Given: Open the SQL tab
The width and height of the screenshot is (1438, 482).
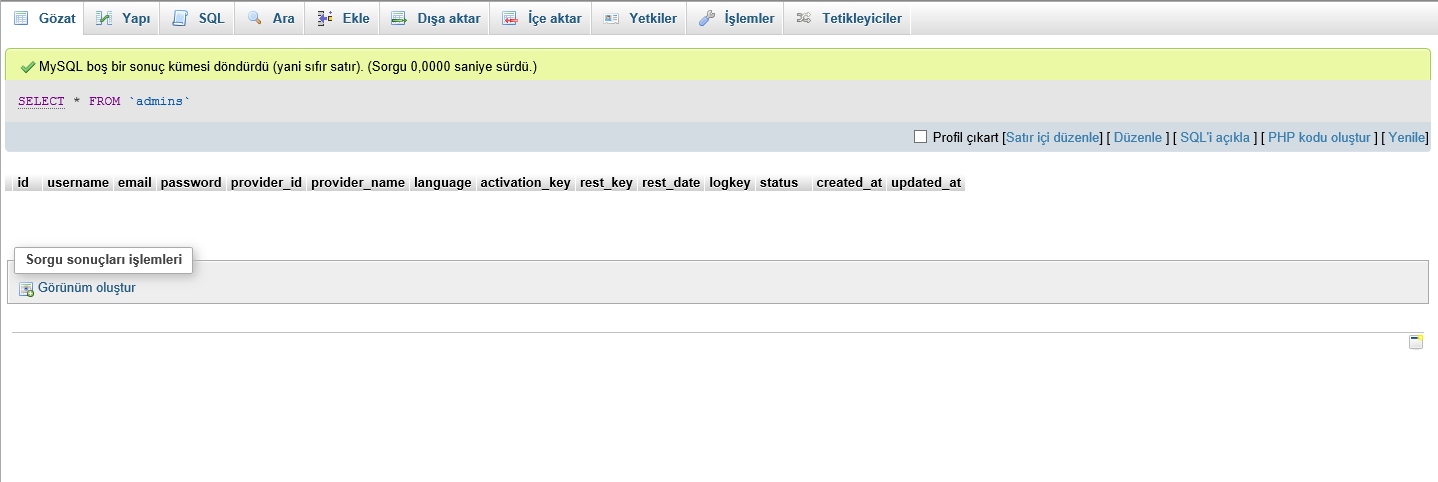Looking at the screenshot, I should pos(199,18).
